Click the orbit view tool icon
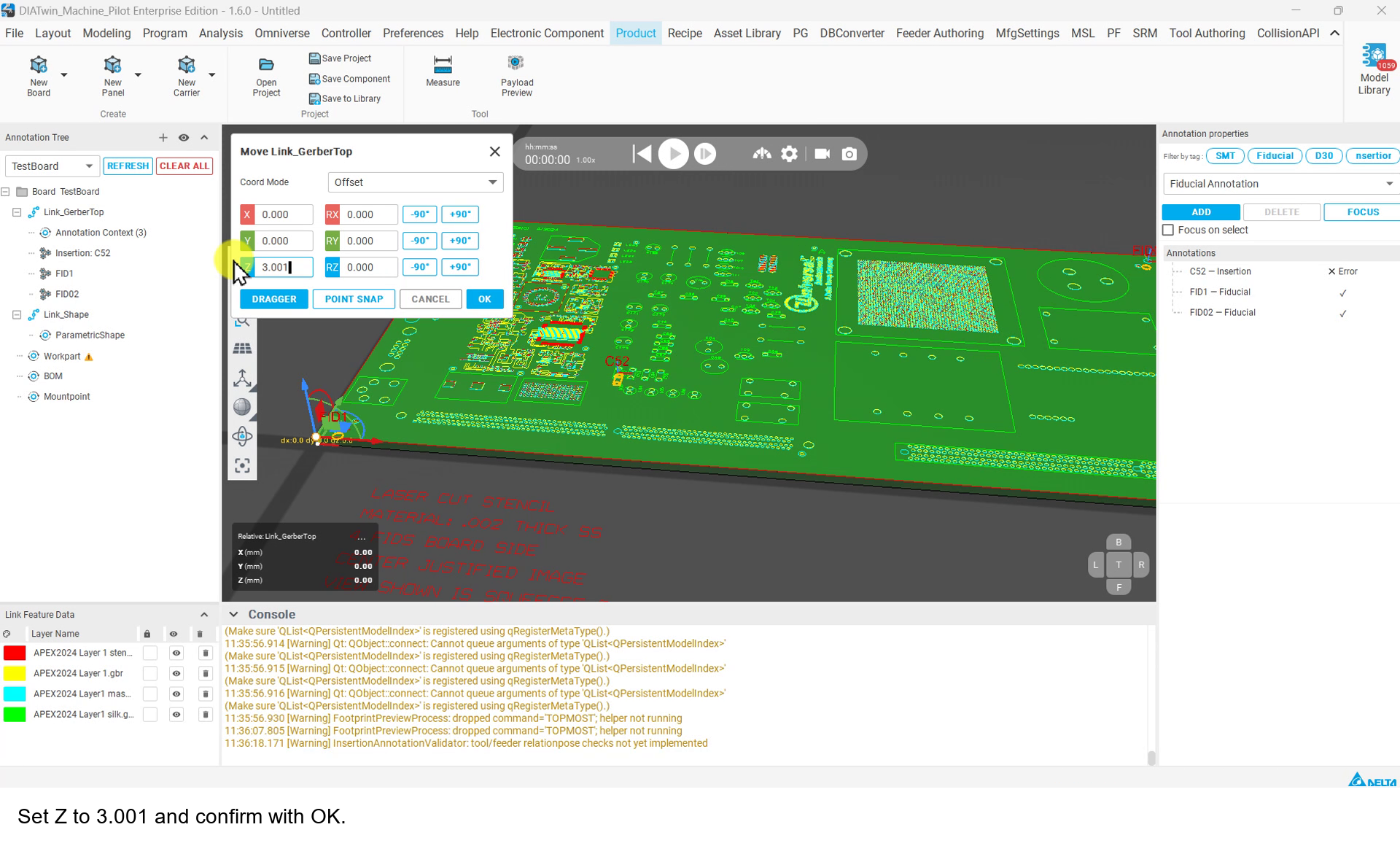Image resolution: width=1400 pixels, height=846 pixels. [242, 436]
